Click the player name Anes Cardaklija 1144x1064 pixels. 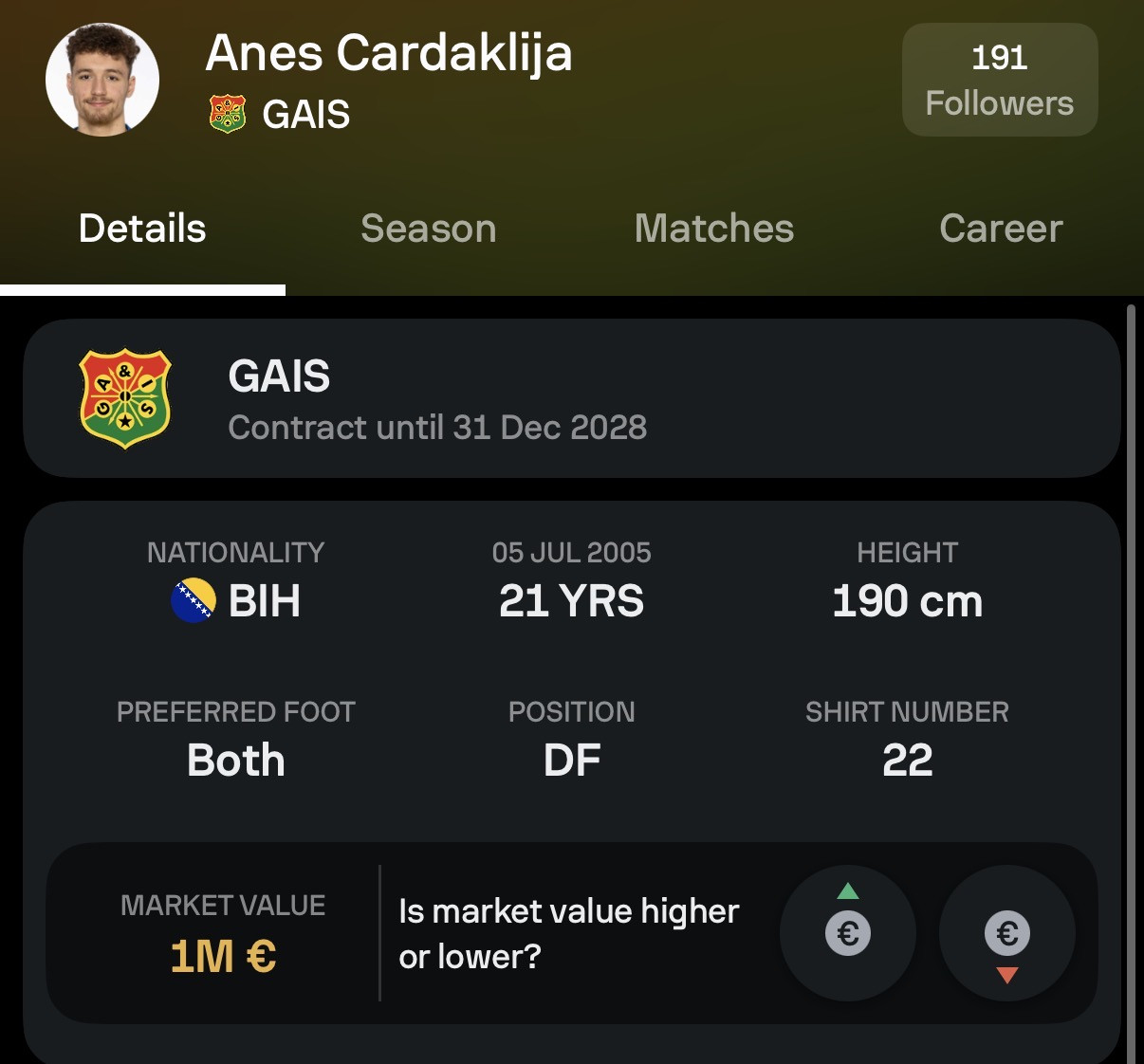click(389, 52)
